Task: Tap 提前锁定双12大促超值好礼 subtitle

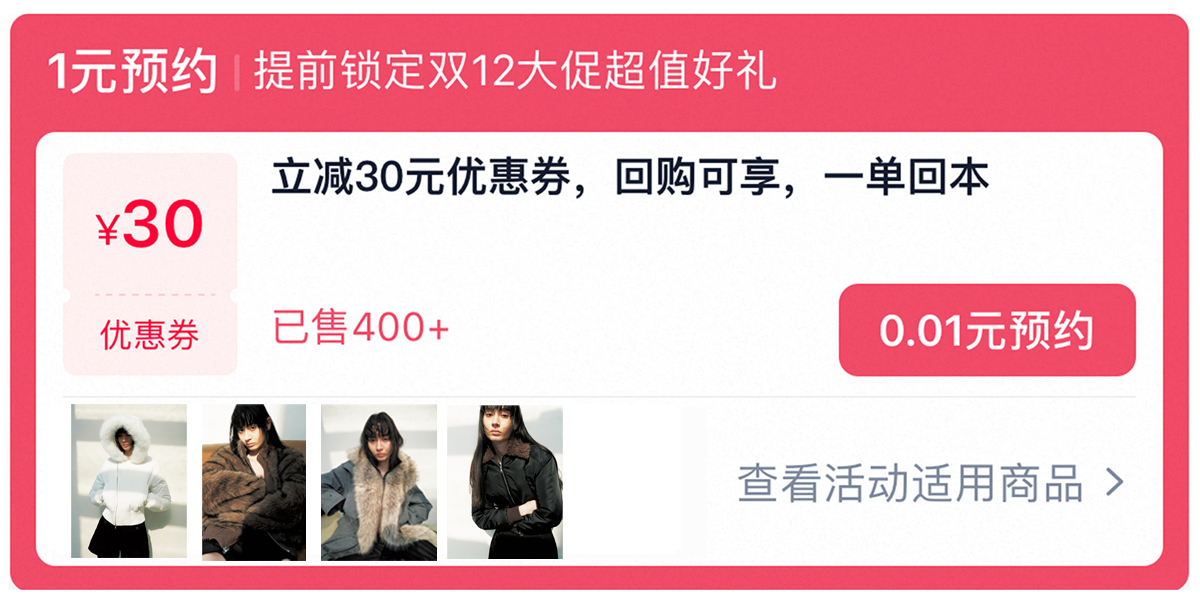Action: pos(515,73)
